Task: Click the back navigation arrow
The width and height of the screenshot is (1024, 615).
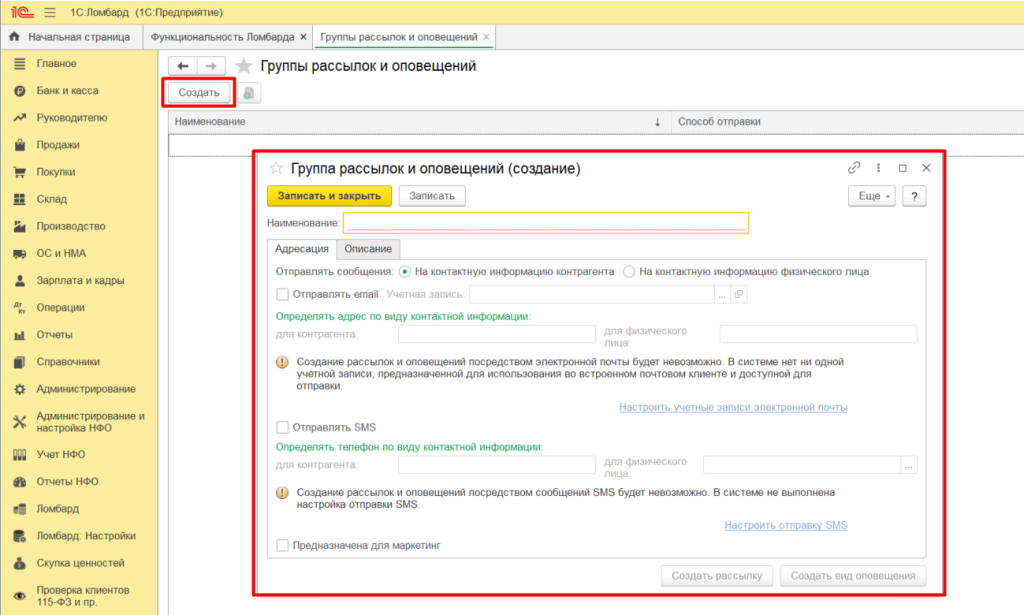Action: (183, 66)
